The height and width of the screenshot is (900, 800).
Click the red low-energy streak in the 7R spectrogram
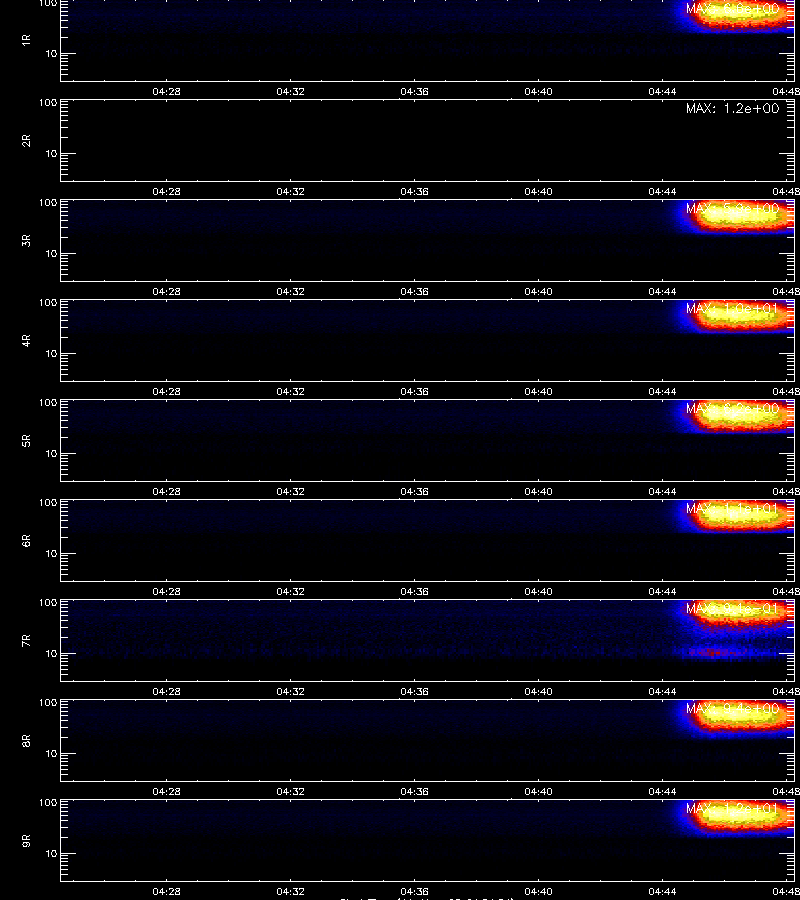tap(712, 653)
